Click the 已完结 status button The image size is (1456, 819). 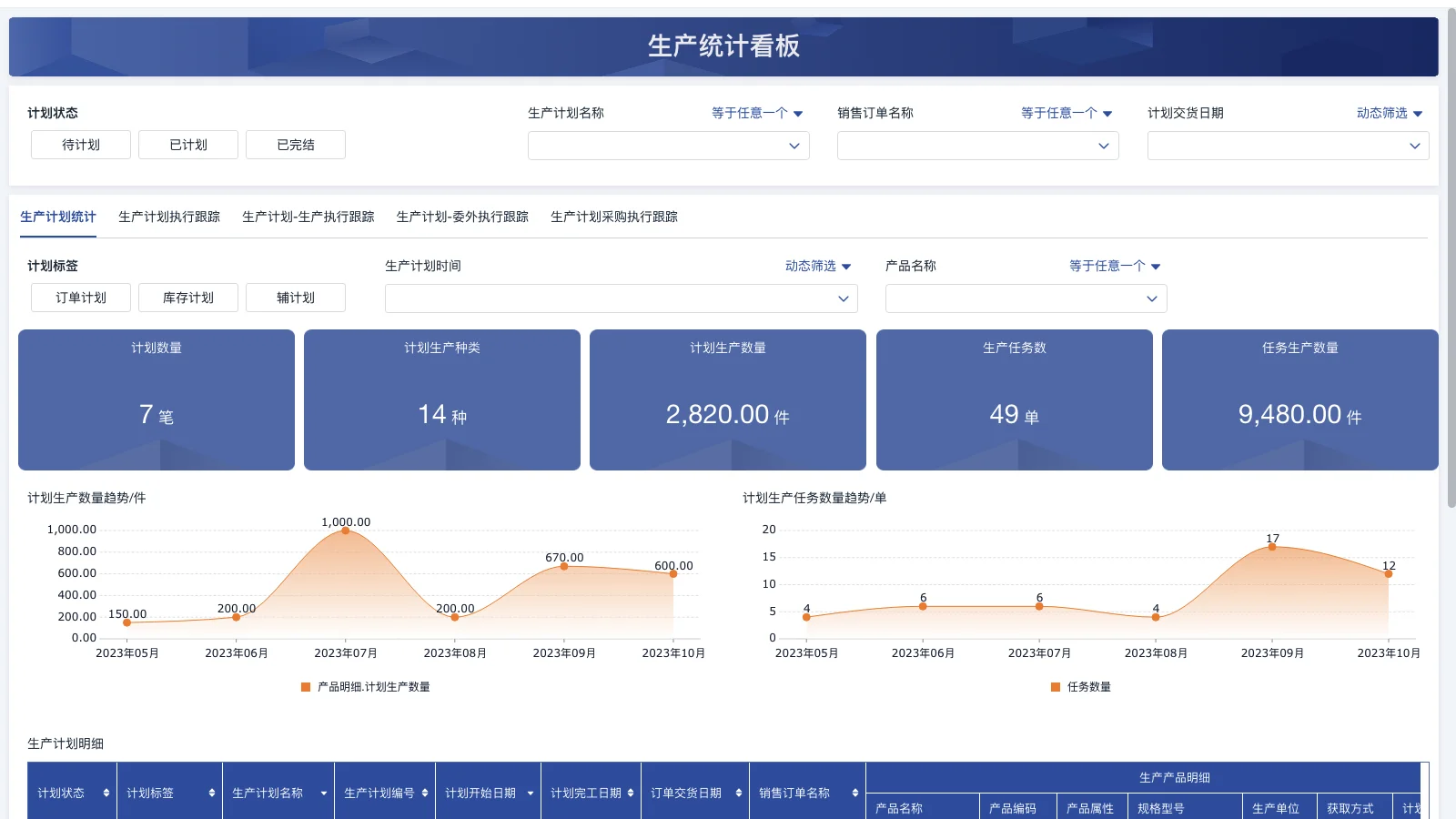point(295,144)
